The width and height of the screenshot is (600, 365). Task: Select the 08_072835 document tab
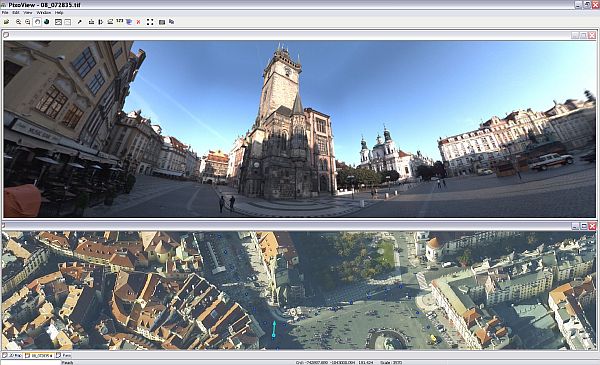40,355
